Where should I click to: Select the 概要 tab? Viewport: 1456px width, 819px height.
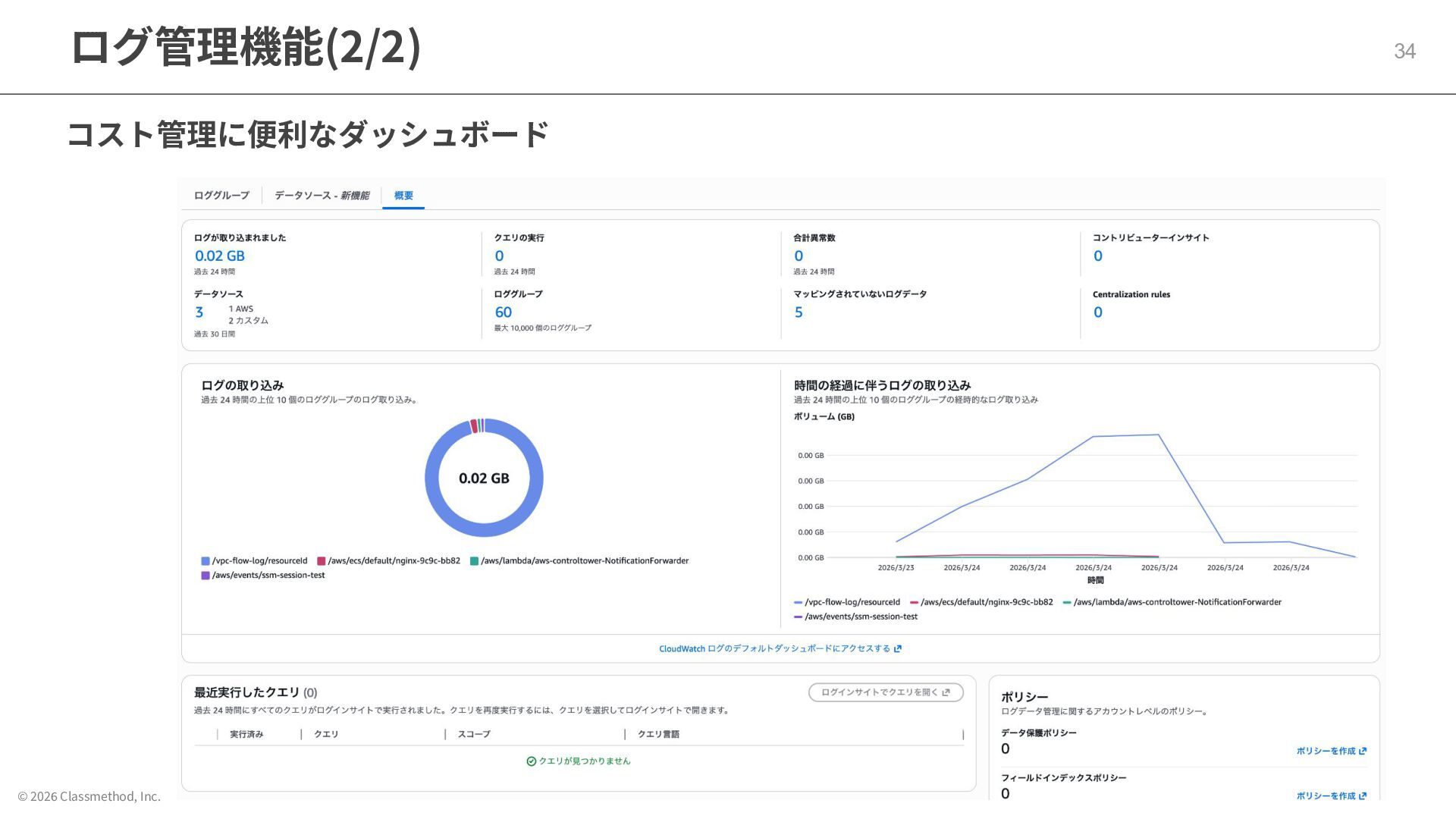[x=403, y=196]
